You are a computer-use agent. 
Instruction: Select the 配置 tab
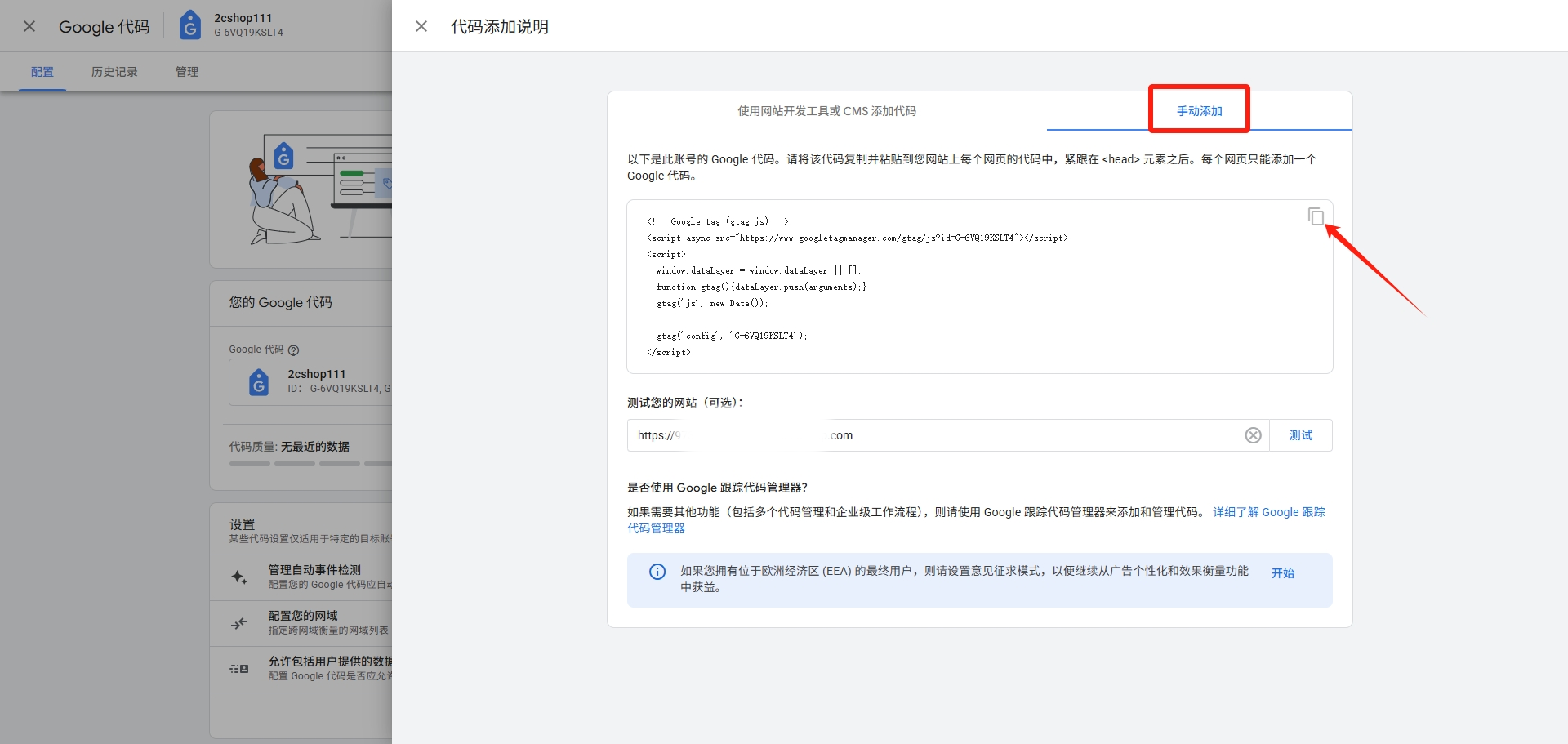pyautogui.click(x=42, y=72)
